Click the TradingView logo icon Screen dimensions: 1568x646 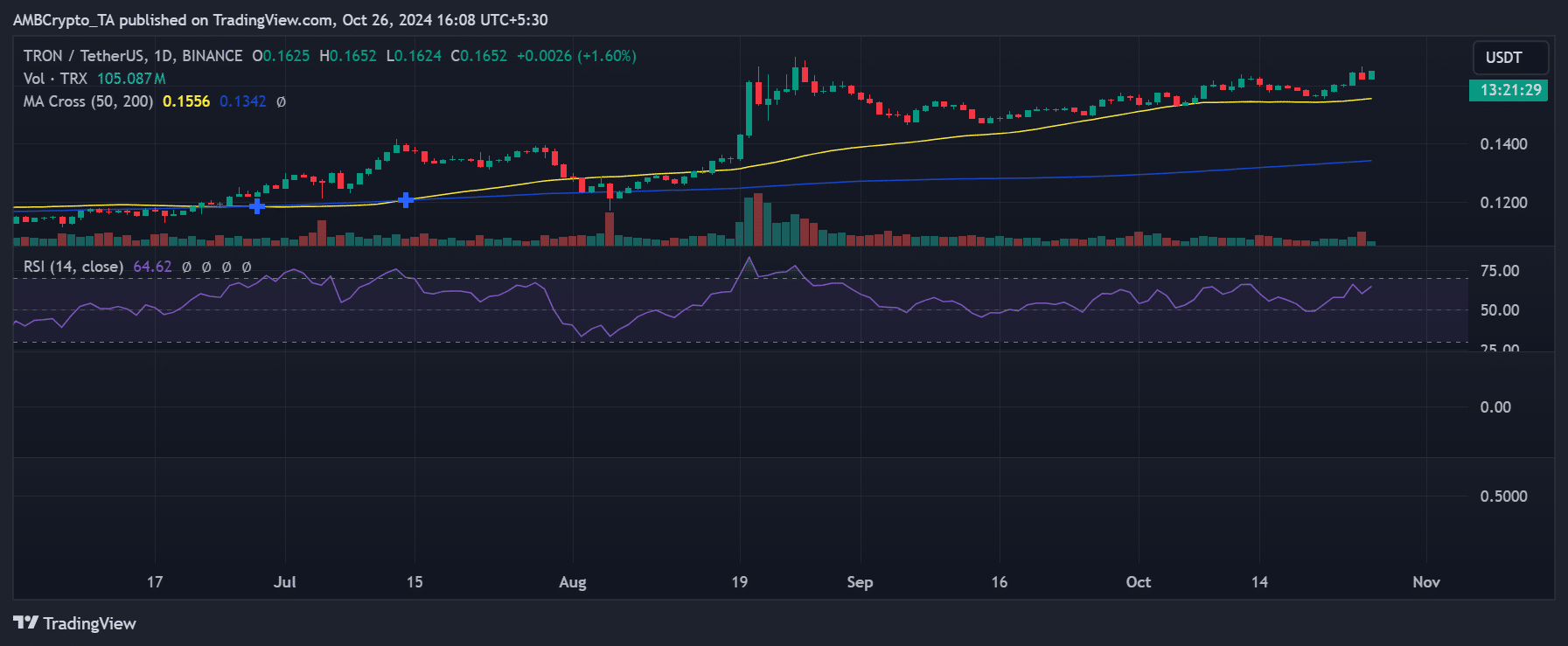coord(25,622)
